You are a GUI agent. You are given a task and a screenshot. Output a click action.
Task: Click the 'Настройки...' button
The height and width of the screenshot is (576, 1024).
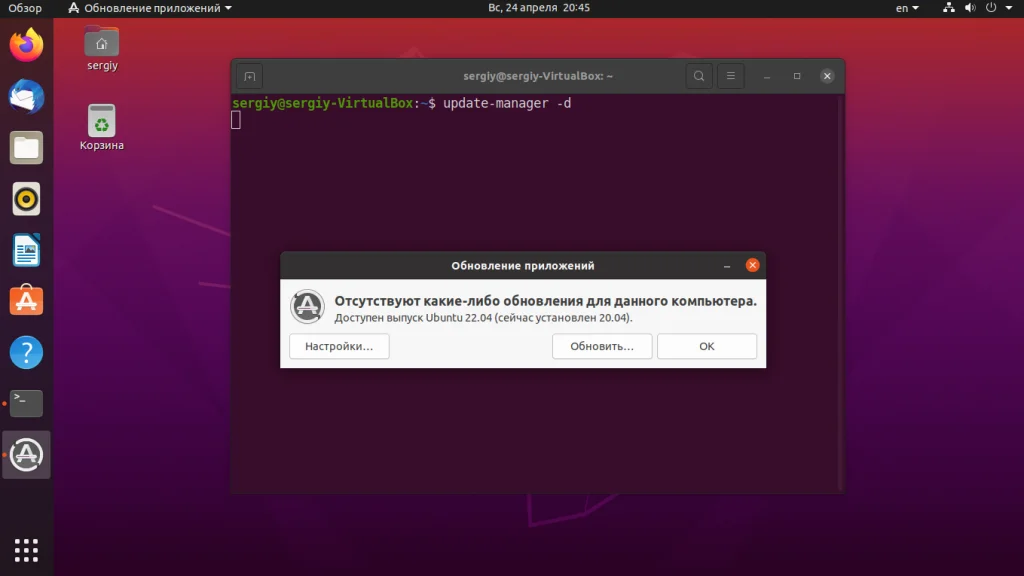(339, 346)
